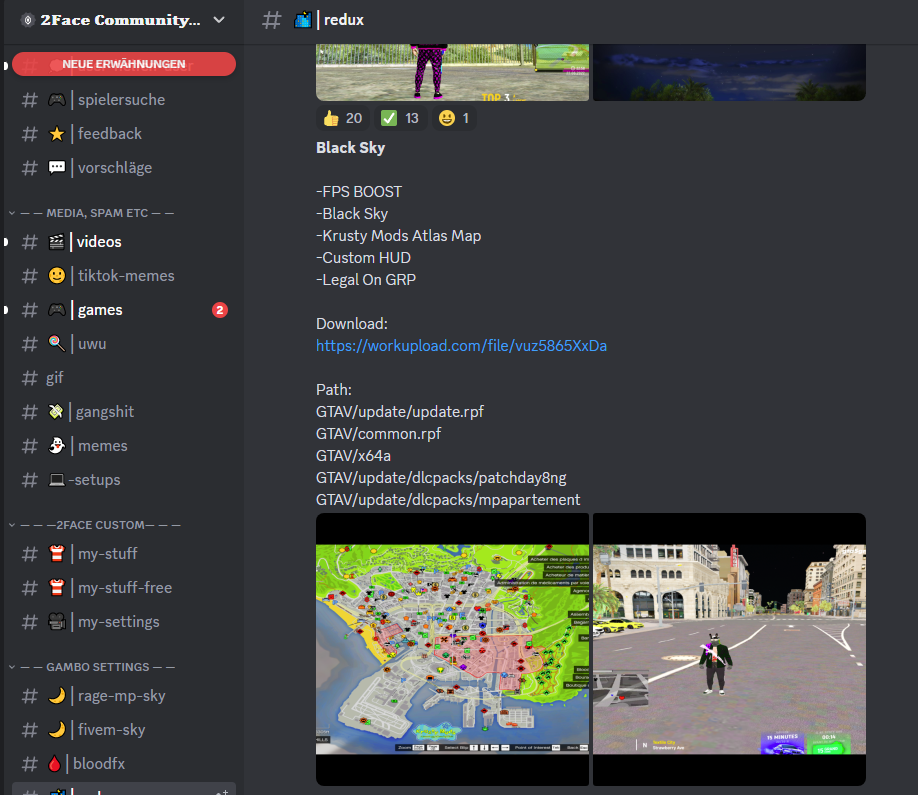The height and width of the screenshot is (795, 918).
Task: Open the my-stuff channel
Action: click(124, 554)
